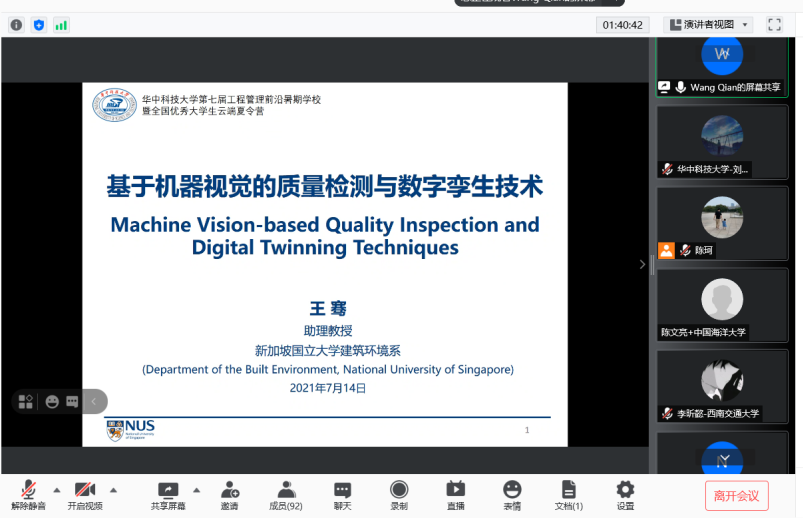The width and height of the screenshot is (803, 518).
Task: Enter full screen mode via top-right icon
Action: pos(774,24)
